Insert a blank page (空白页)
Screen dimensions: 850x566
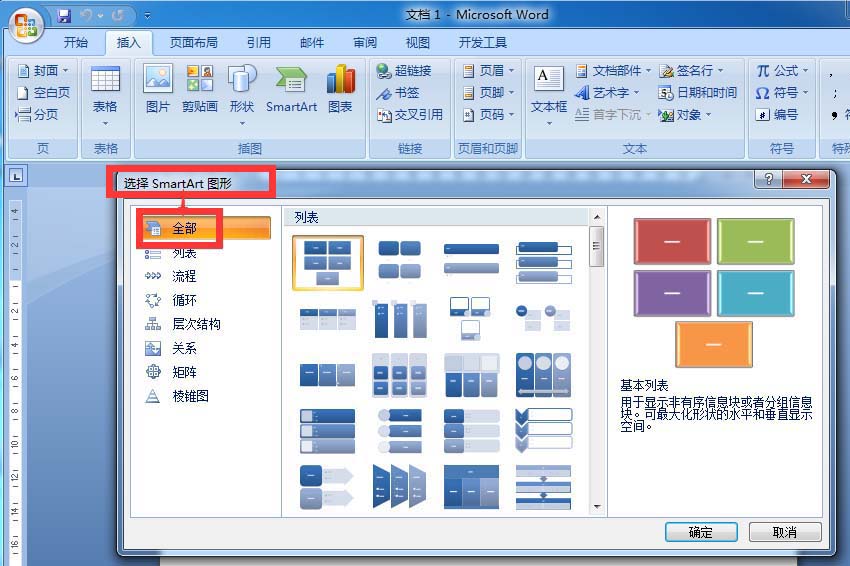click(43, 93)
